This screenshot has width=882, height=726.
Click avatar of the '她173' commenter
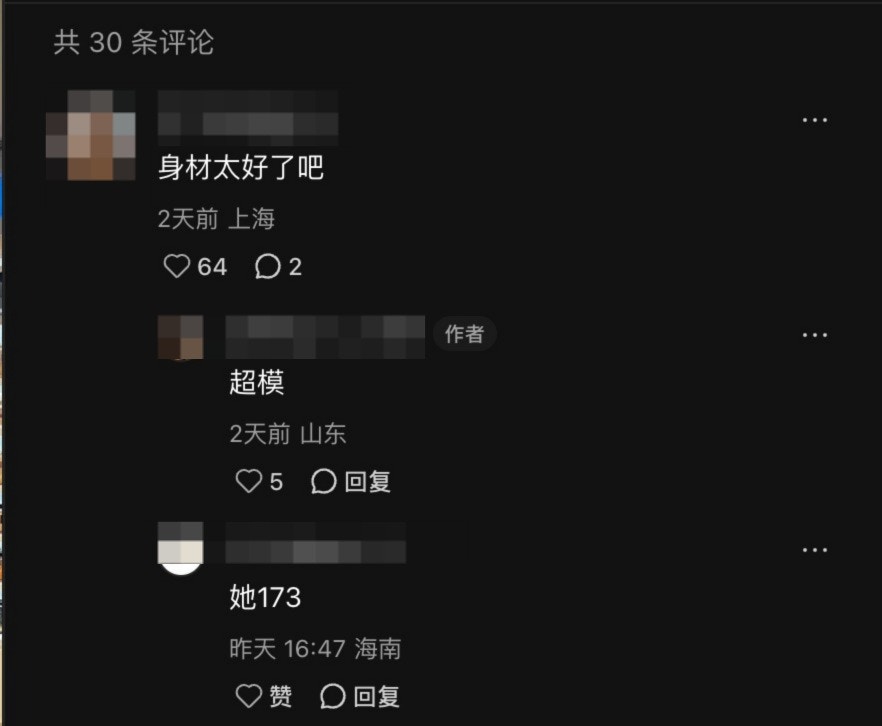pyautogui.click(x=181, y=548)
